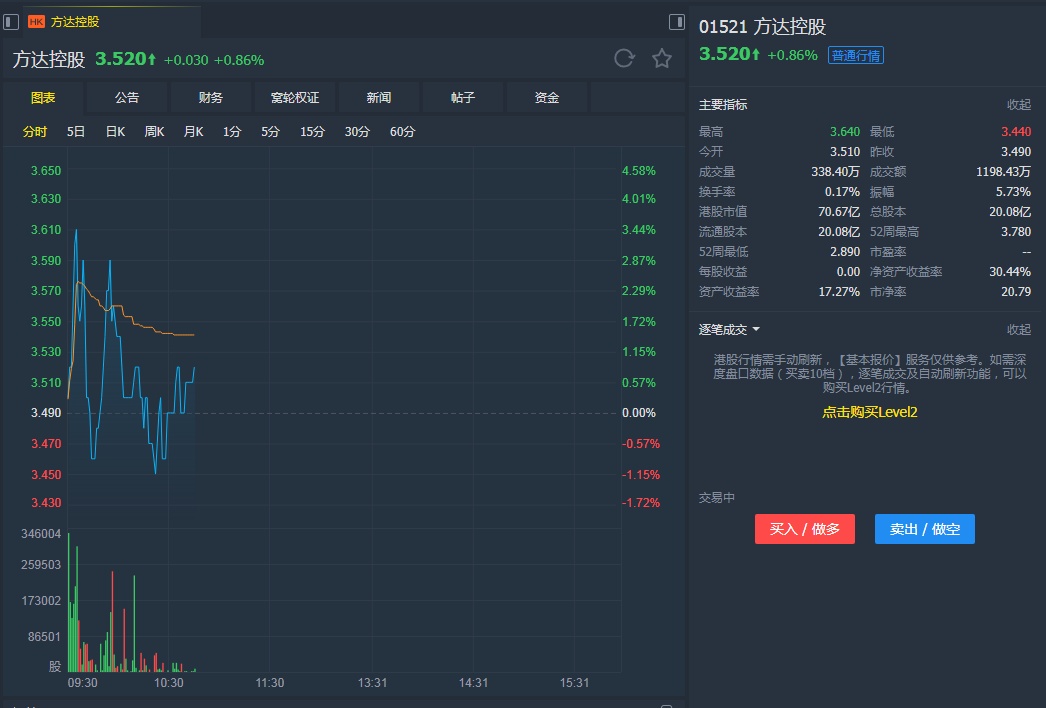Click the 卖出 / 做空 button

coord(924,529)
